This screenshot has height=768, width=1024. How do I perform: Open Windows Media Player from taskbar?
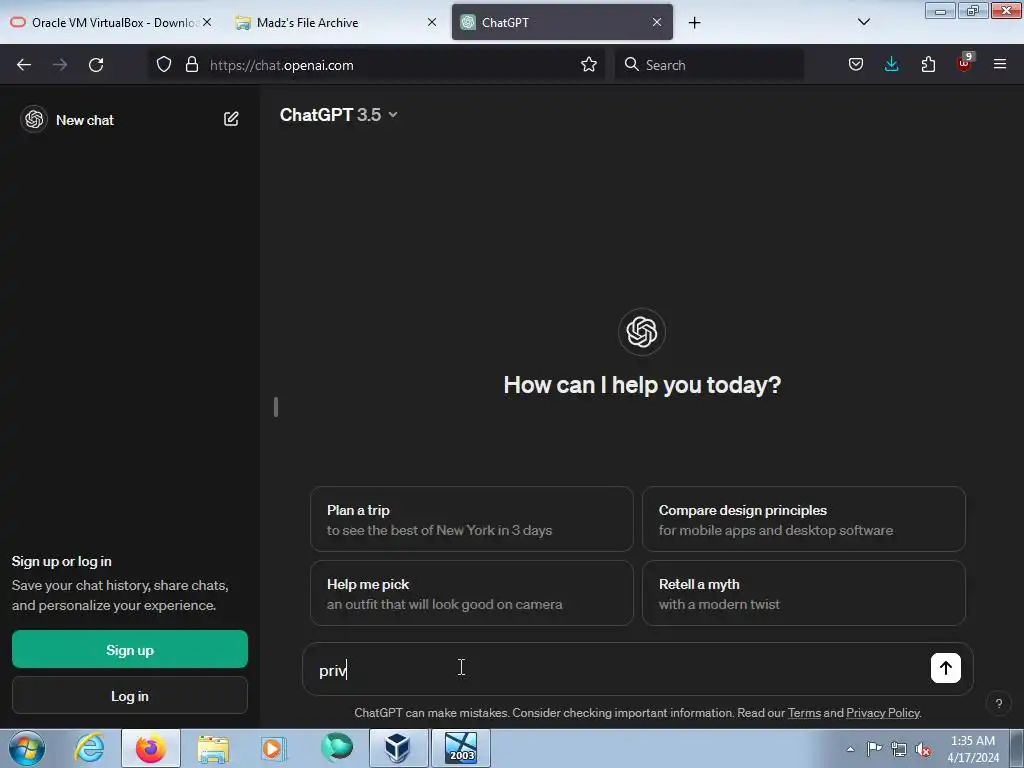274,748
